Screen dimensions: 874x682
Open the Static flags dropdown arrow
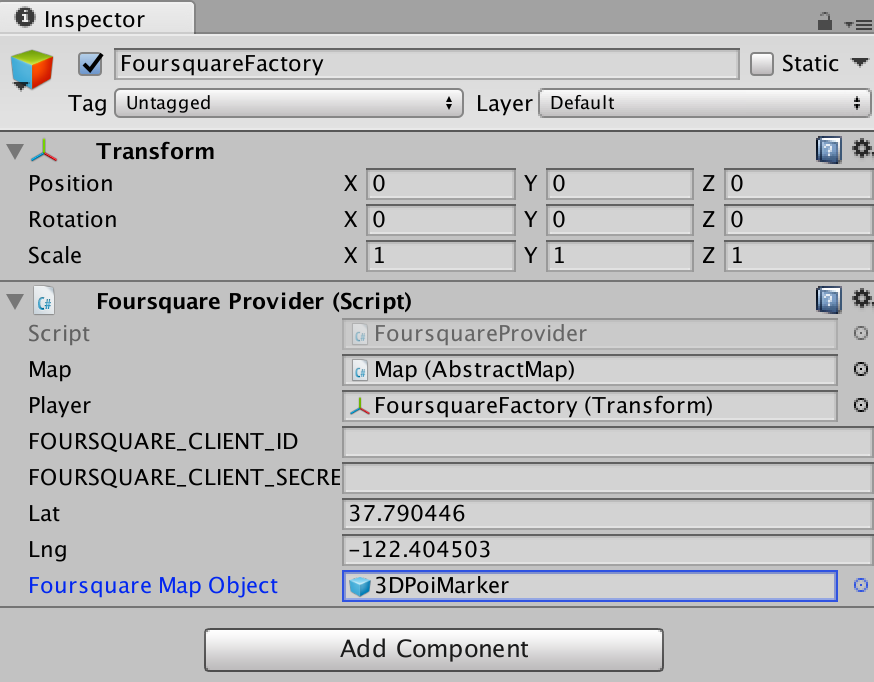pos(860,62)
